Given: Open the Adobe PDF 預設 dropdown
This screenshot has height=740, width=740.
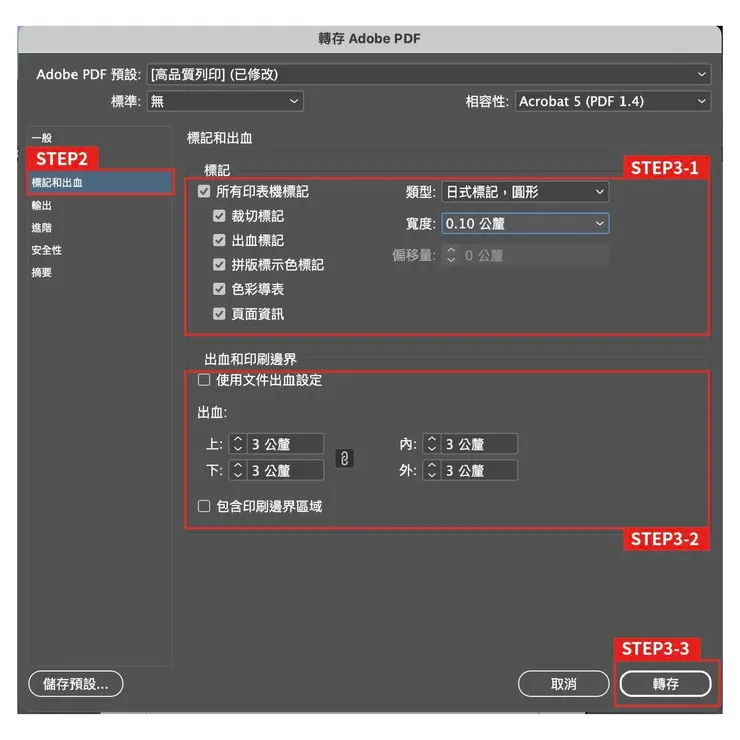Looking at the screenshot, I should click(x=429, y=74).
